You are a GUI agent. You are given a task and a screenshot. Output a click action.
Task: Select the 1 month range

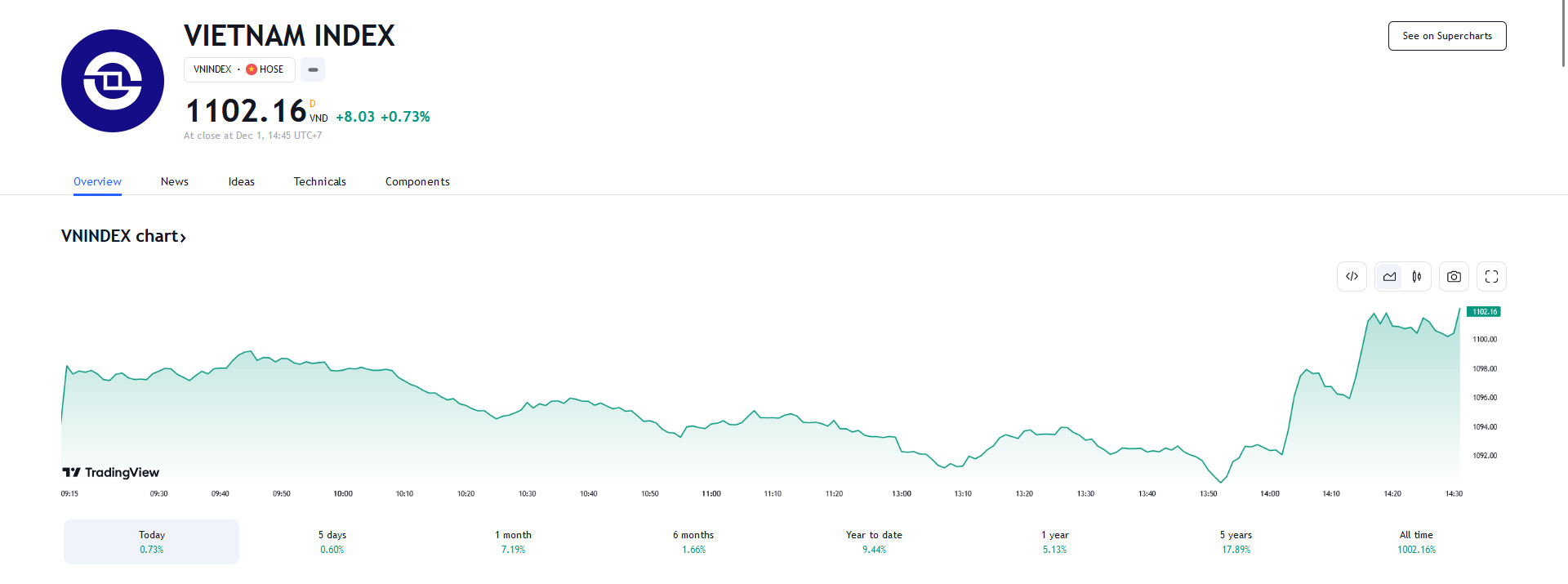(513, 542)
